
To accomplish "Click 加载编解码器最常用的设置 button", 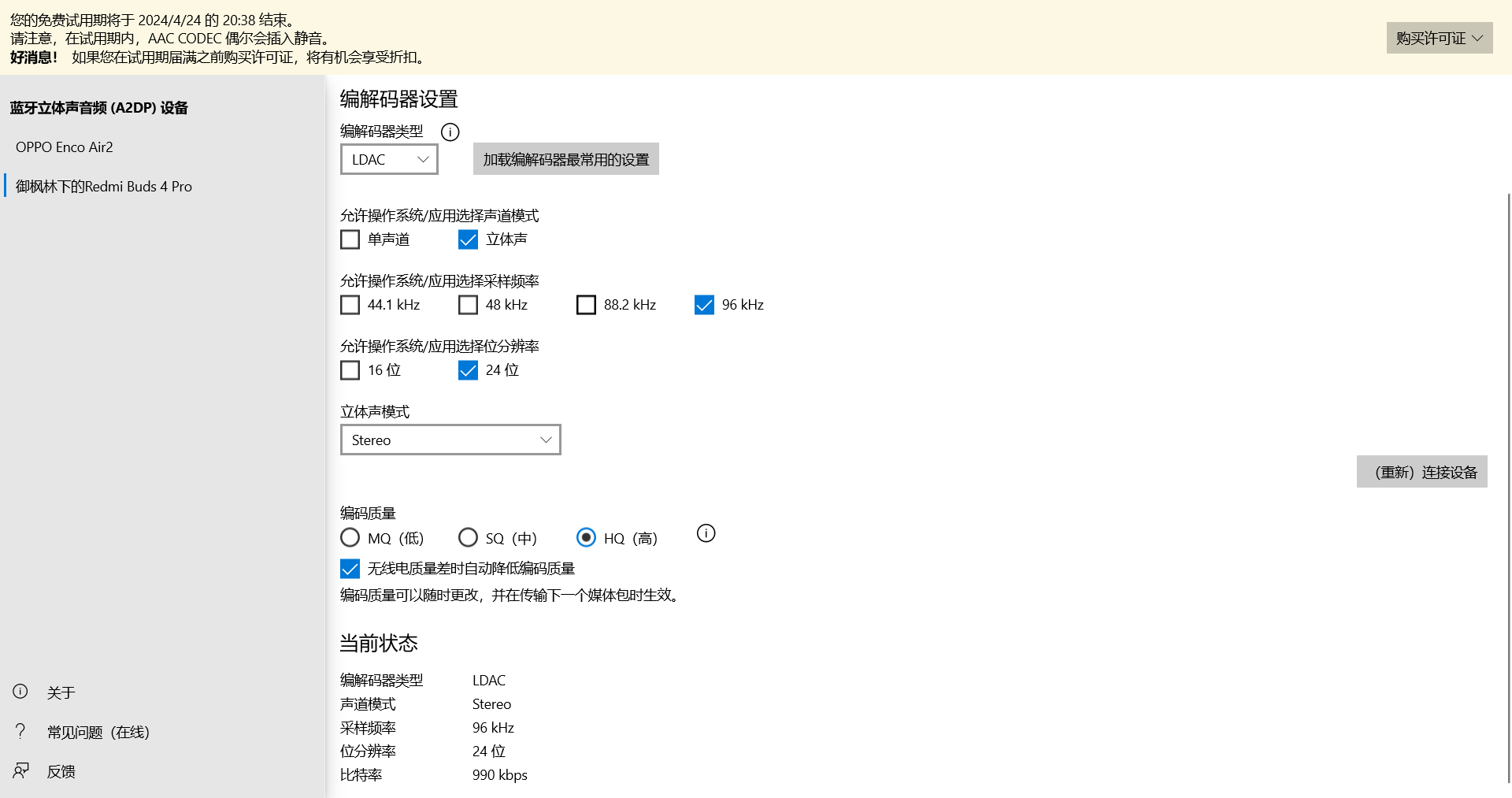I will pos(565,159).
